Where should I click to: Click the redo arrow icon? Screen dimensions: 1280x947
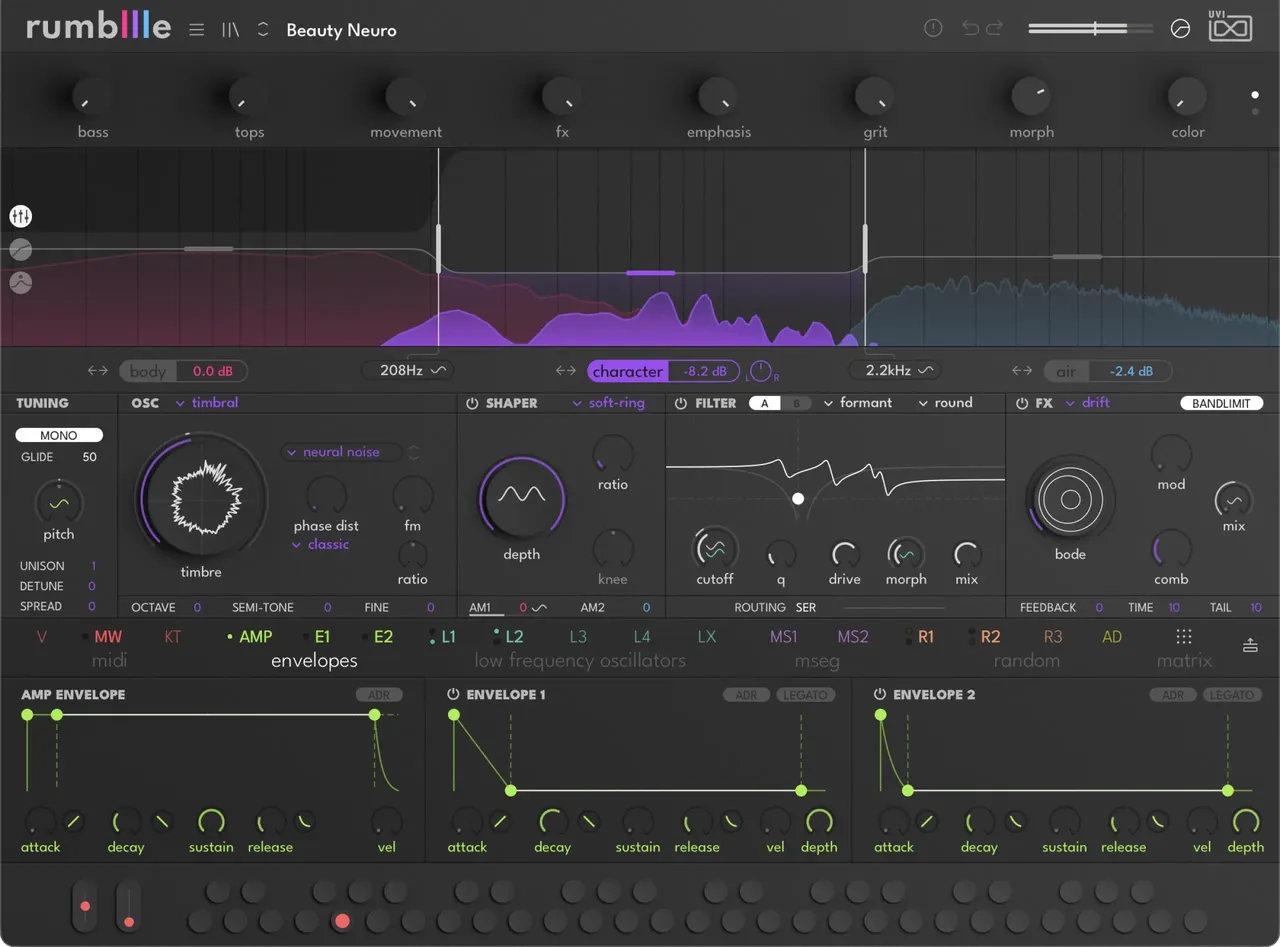pyautogui.click(x=994, y=28)
